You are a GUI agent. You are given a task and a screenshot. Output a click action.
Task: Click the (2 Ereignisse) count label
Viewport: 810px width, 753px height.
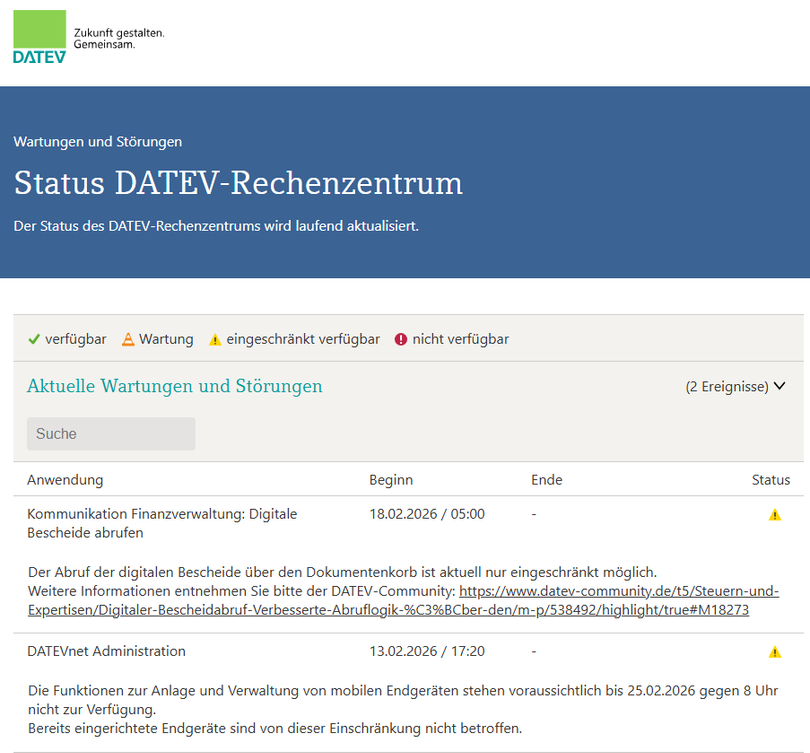pyautogui.click(x=727, y=387)
